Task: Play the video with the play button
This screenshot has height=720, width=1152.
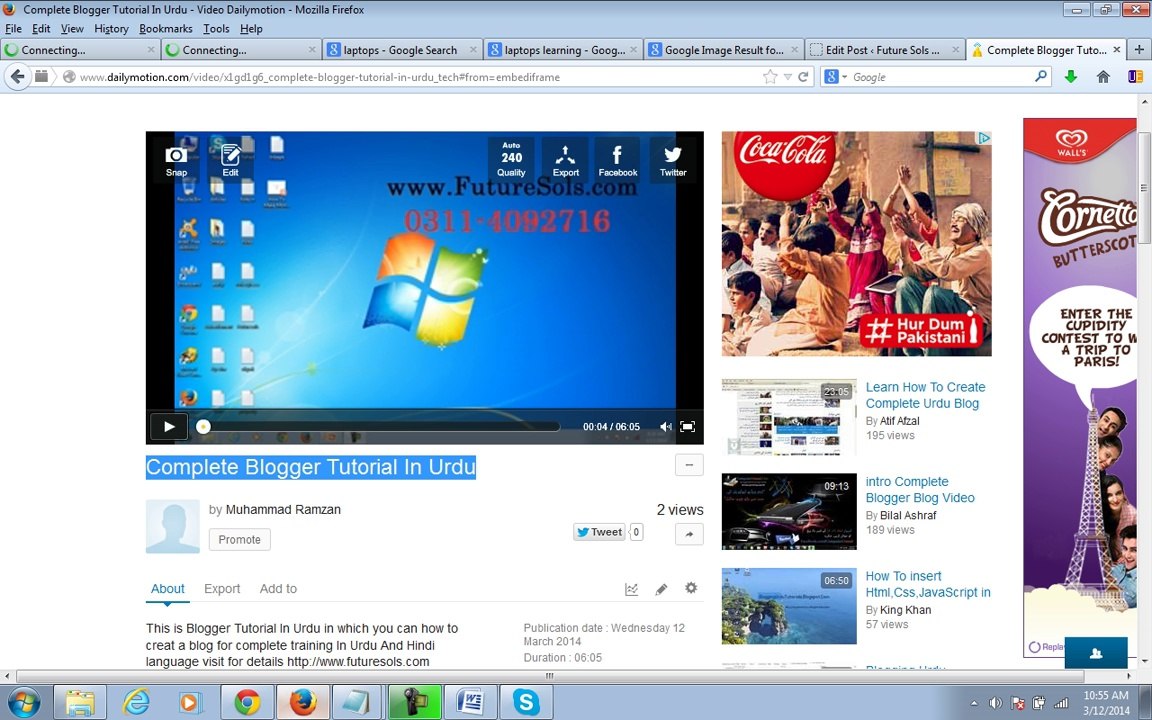Action: coord(169,426)
